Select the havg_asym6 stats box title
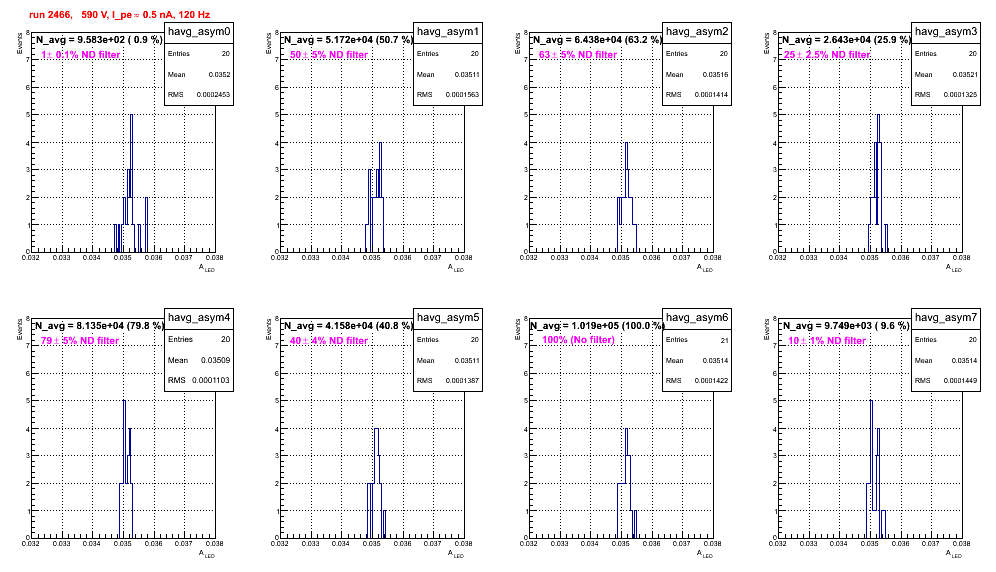 click(x=697, y=318)
